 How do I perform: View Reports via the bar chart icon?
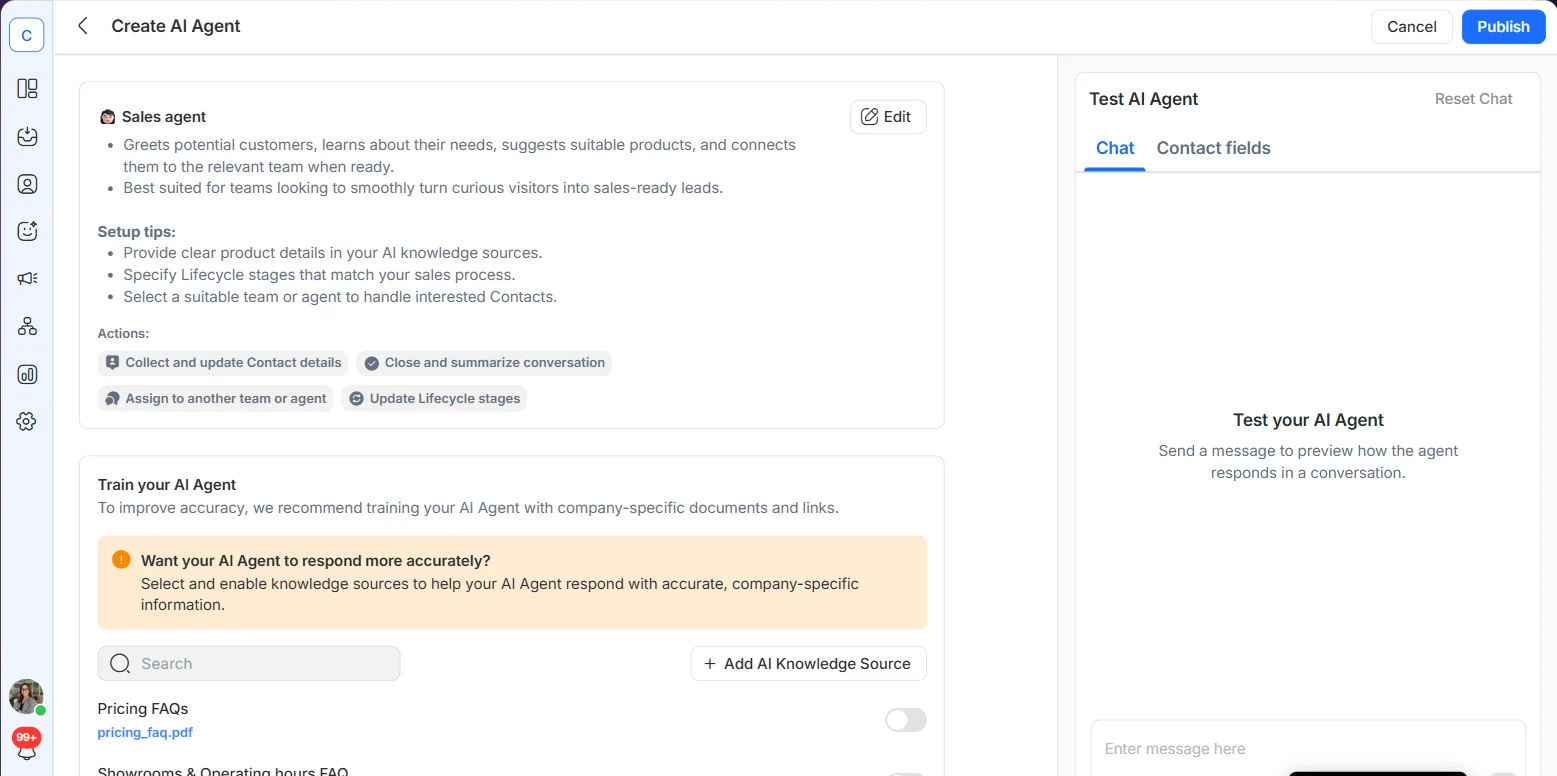click(26, 373)
